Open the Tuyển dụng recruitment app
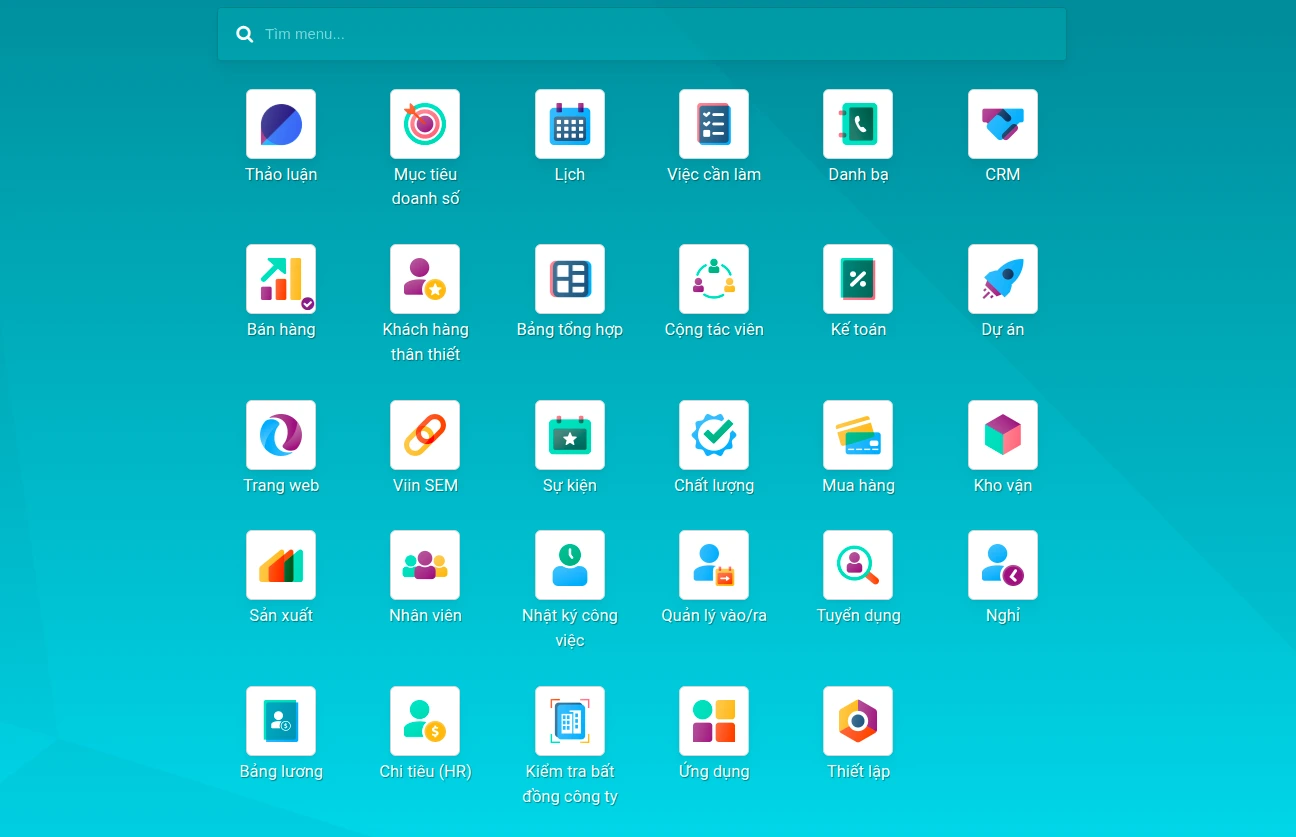This screenshot has width=1296, height=837. (858, 566)
